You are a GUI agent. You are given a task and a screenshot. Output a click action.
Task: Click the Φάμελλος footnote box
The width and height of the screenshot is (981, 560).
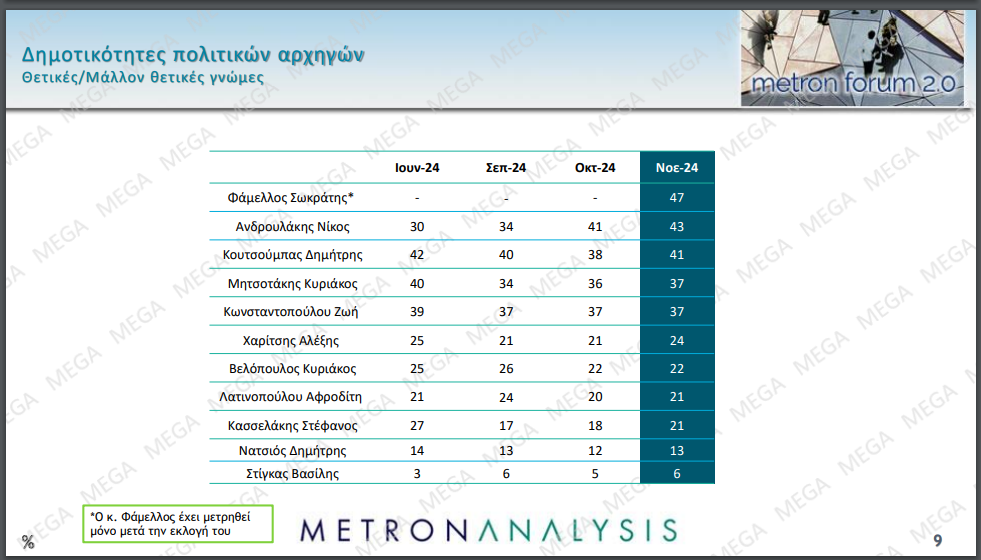pyautogui.click(x=178, y=524)
